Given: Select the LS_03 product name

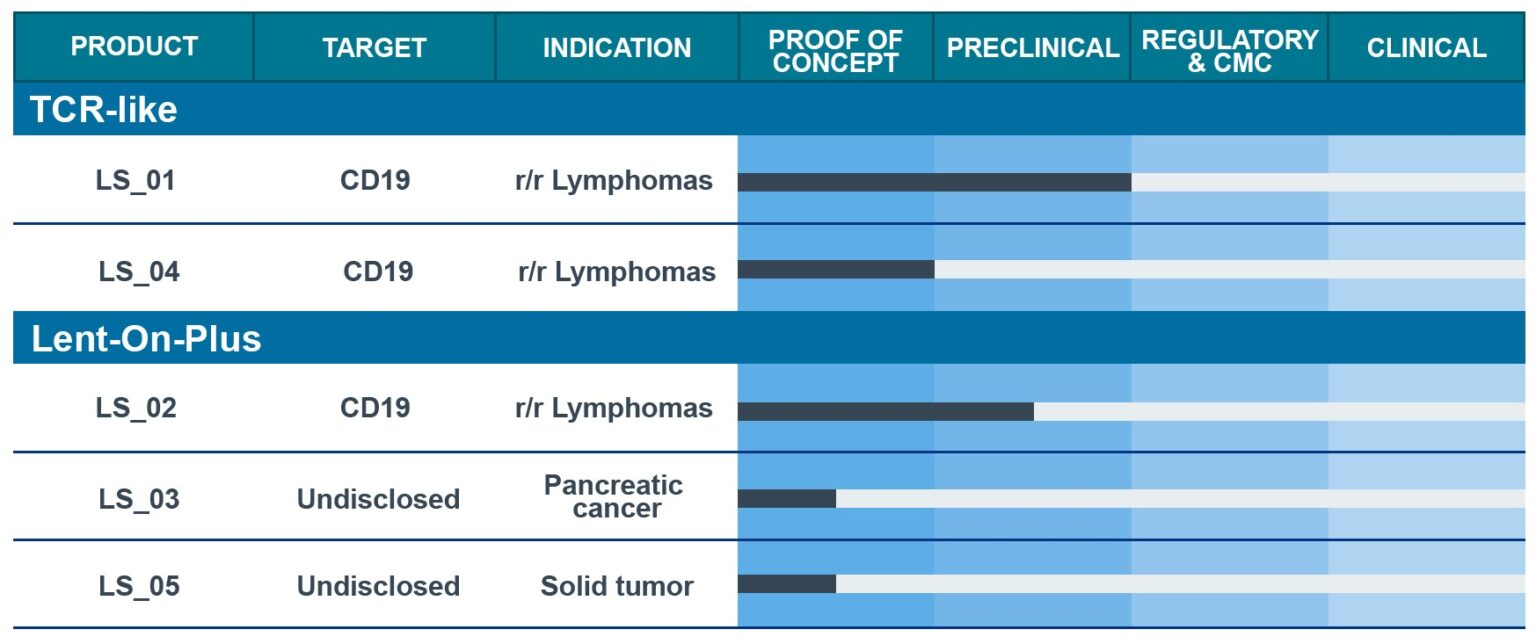Looking at the screenshot, I should [138, 498].
